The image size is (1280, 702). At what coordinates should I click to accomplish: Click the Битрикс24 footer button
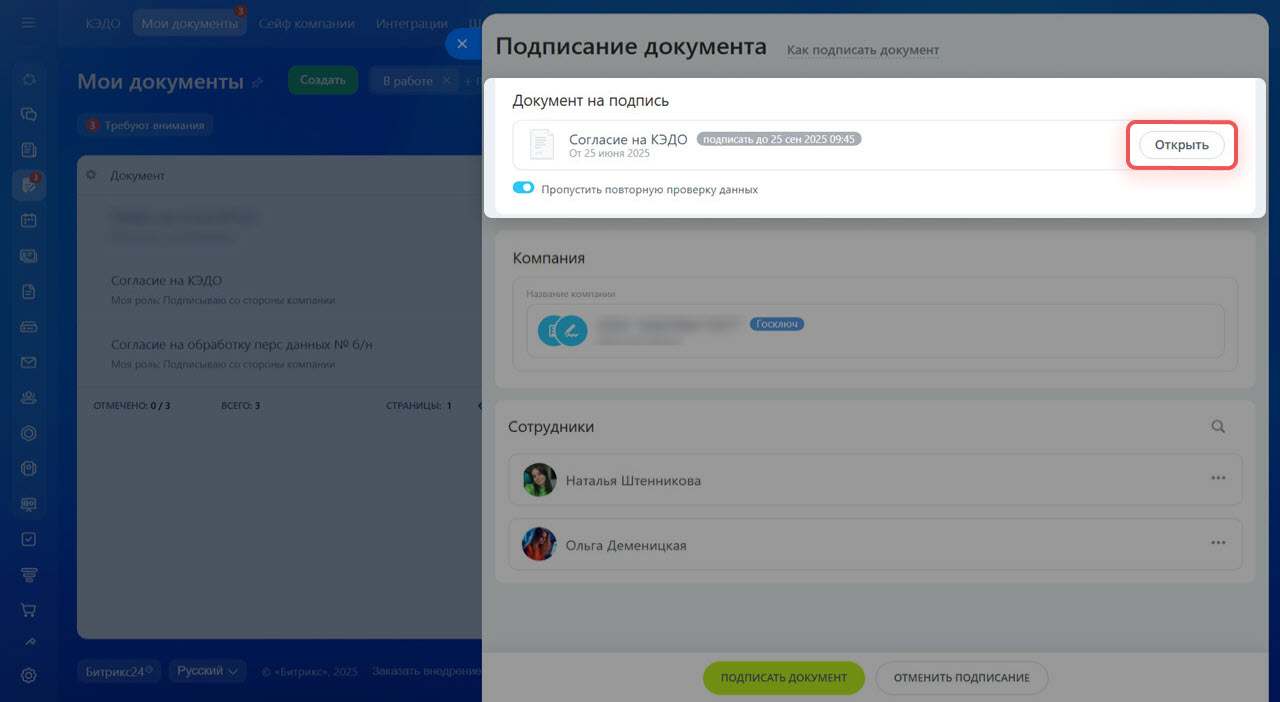(118, 671)
